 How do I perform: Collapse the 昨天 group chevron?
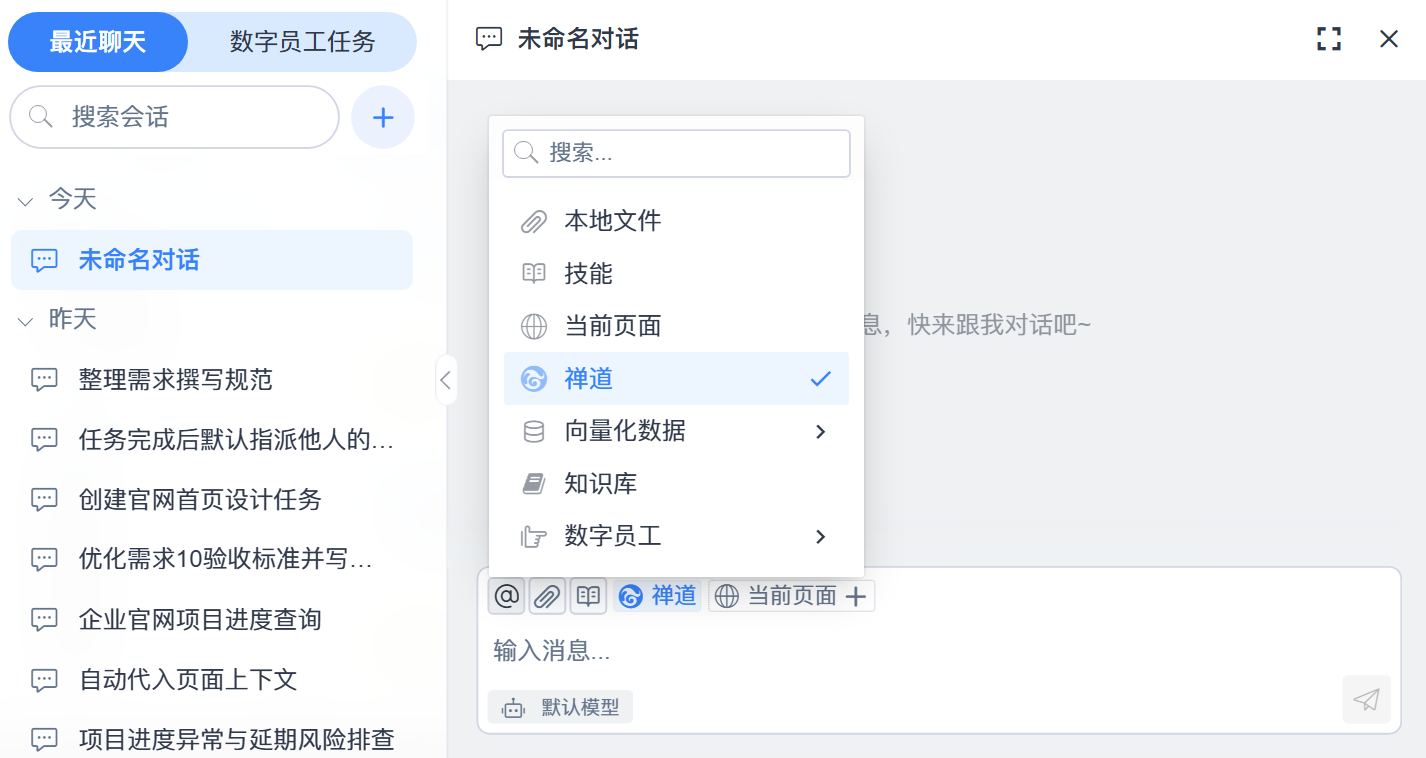click(x=26, y=321)
